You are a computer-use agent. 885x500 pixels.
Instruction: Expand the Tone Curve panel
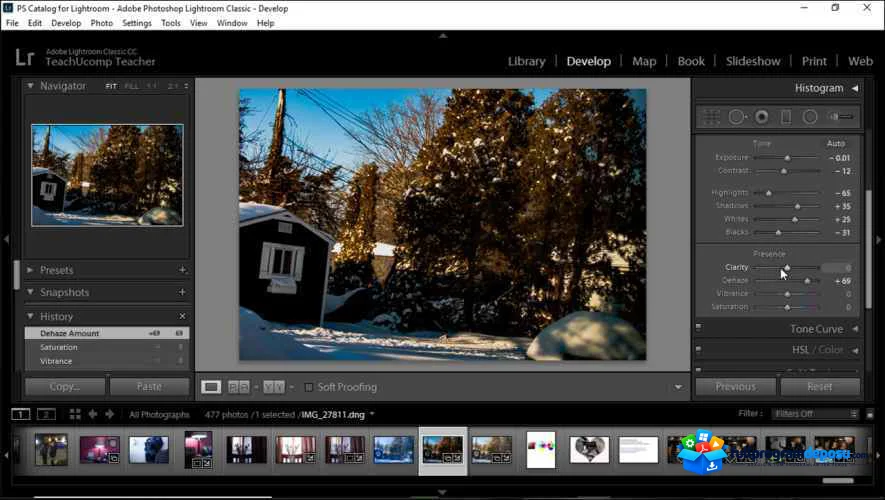[x=855, y=329]
